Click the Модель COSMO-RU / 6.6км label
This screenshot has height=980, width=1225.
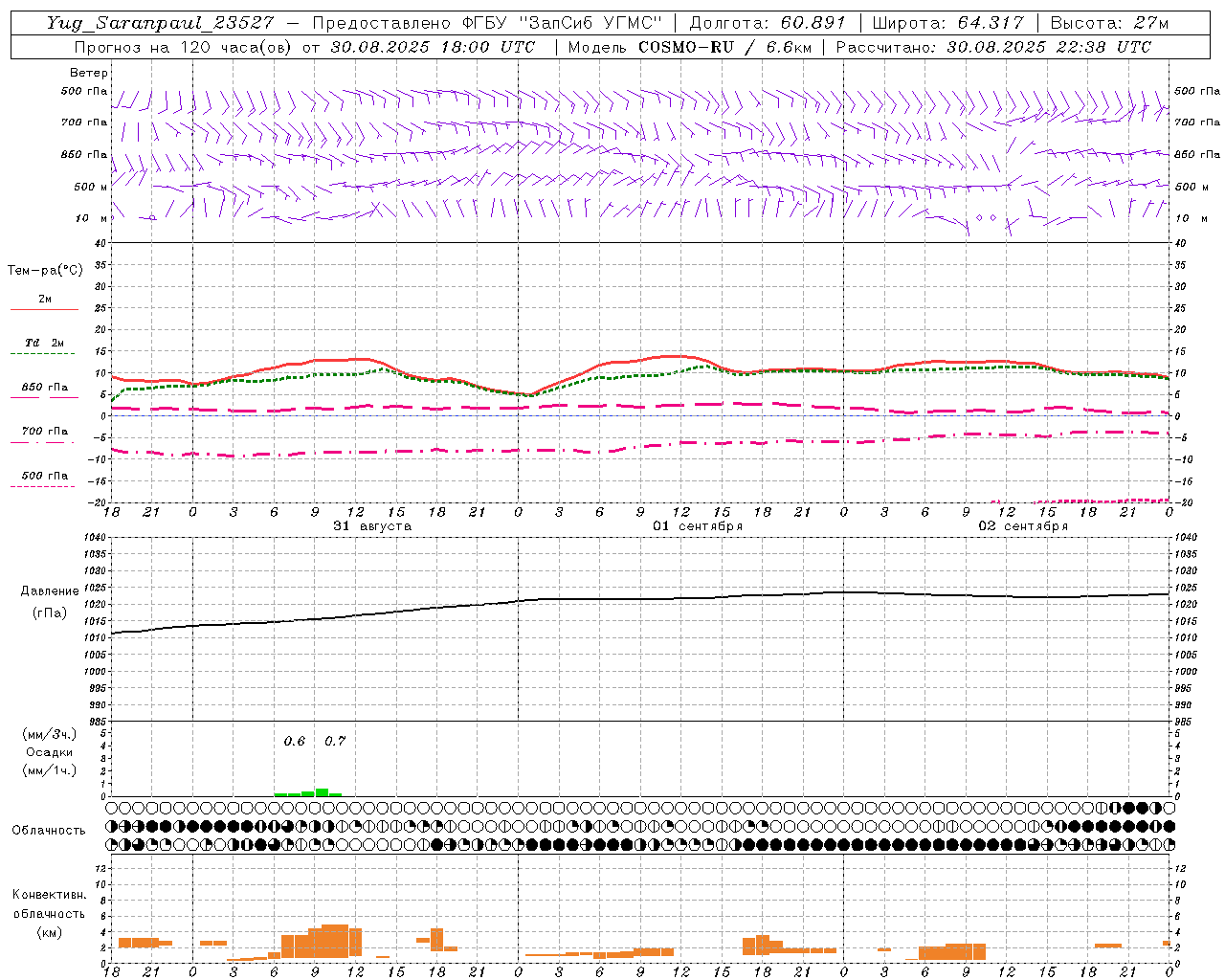[689, 47]
